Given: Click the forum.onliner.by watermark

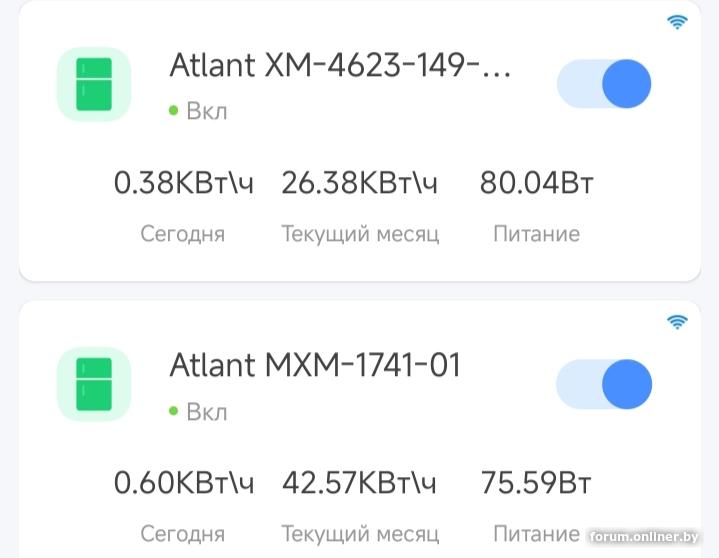Looking at the screenshot, I should pyautogui.click(x=650, y=538).
